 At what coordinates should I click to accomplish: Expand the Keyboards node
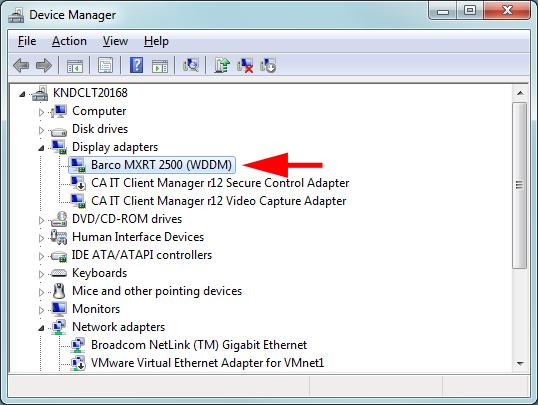coord(41,274)
